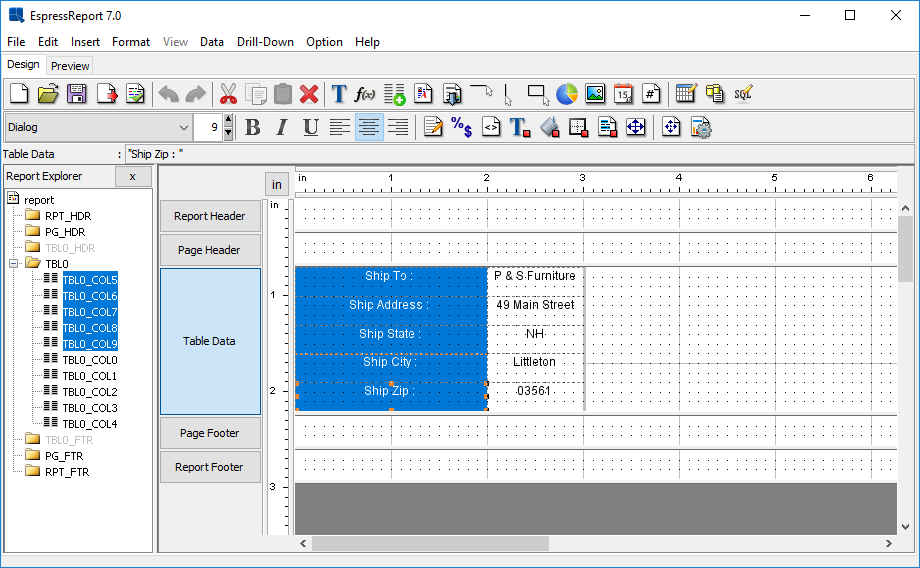Insert vertical line with the line tool
Screen dimensions: 920x568
pyautogui.click(x=507, y=94)
